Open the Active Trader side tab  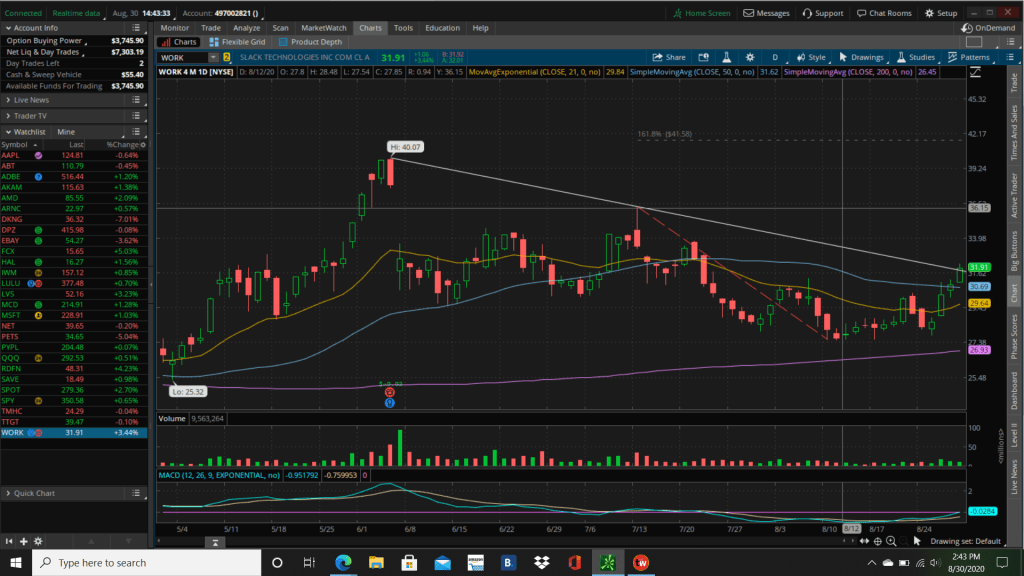(x=1014, y=195)
